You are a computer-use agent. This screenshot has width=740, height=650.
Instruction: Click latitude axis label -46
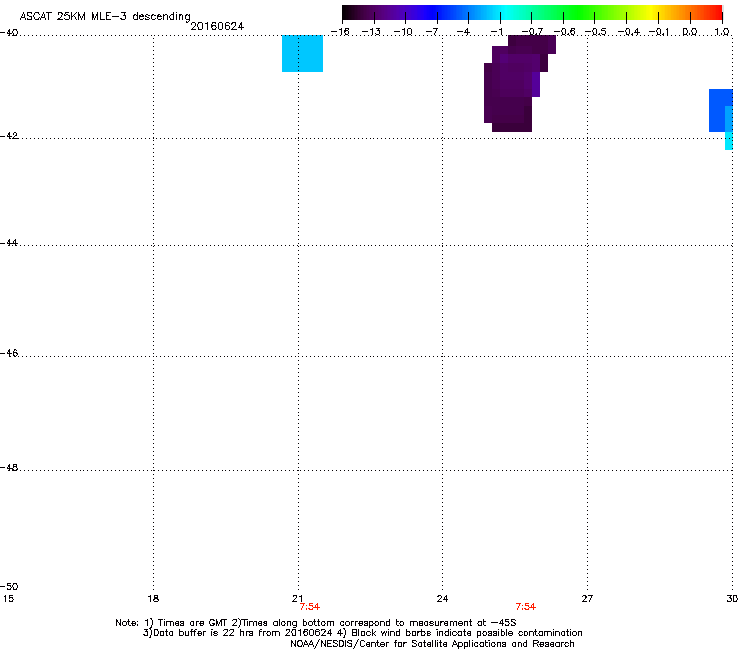pyautogui.click(x=9, y=353)
